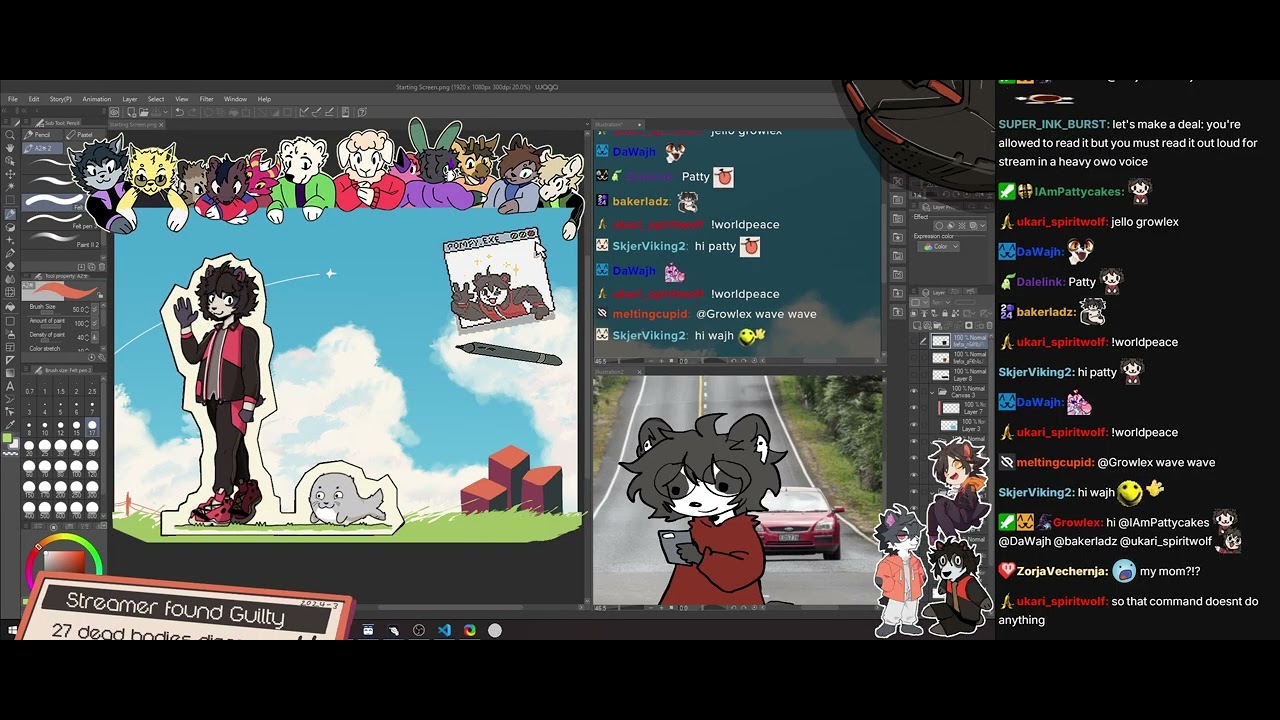Open the Windows Start menu

[x=13, y=630]
